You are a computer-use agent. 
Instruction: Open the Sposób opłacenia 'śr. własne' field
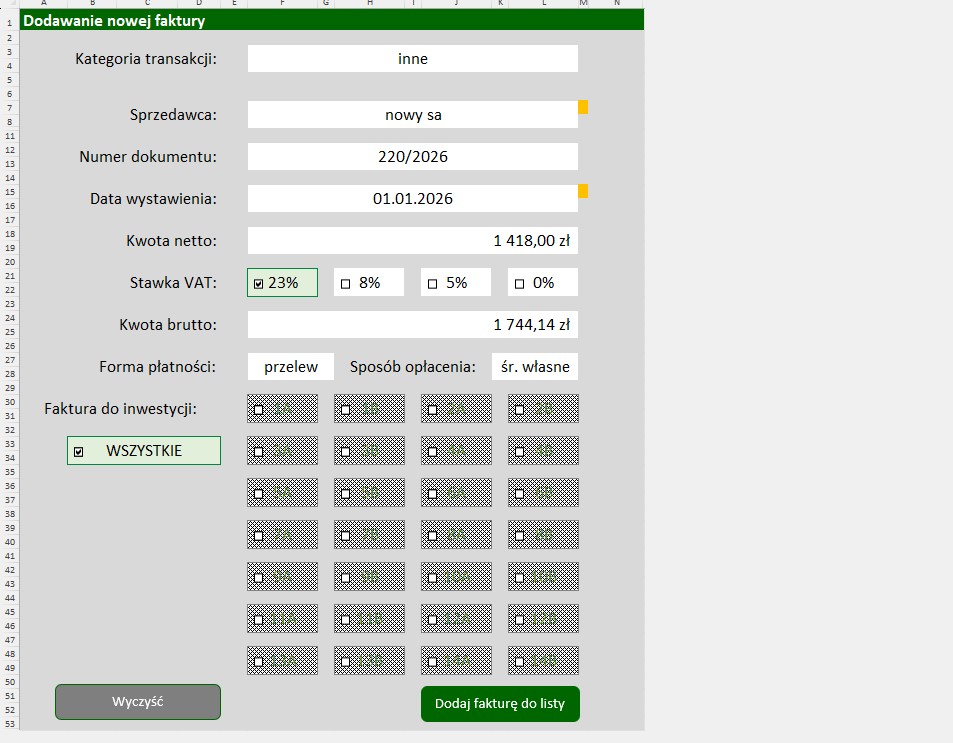click(x=535, y=367)
